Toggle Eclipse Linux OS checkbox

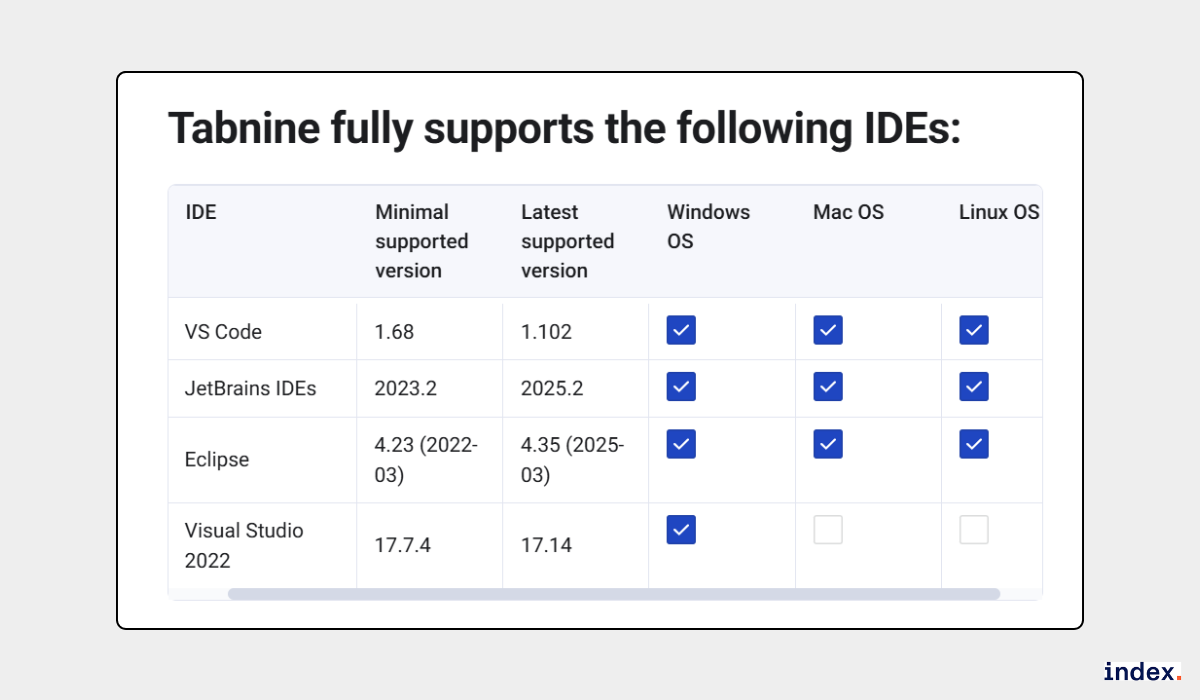[974, 444]
